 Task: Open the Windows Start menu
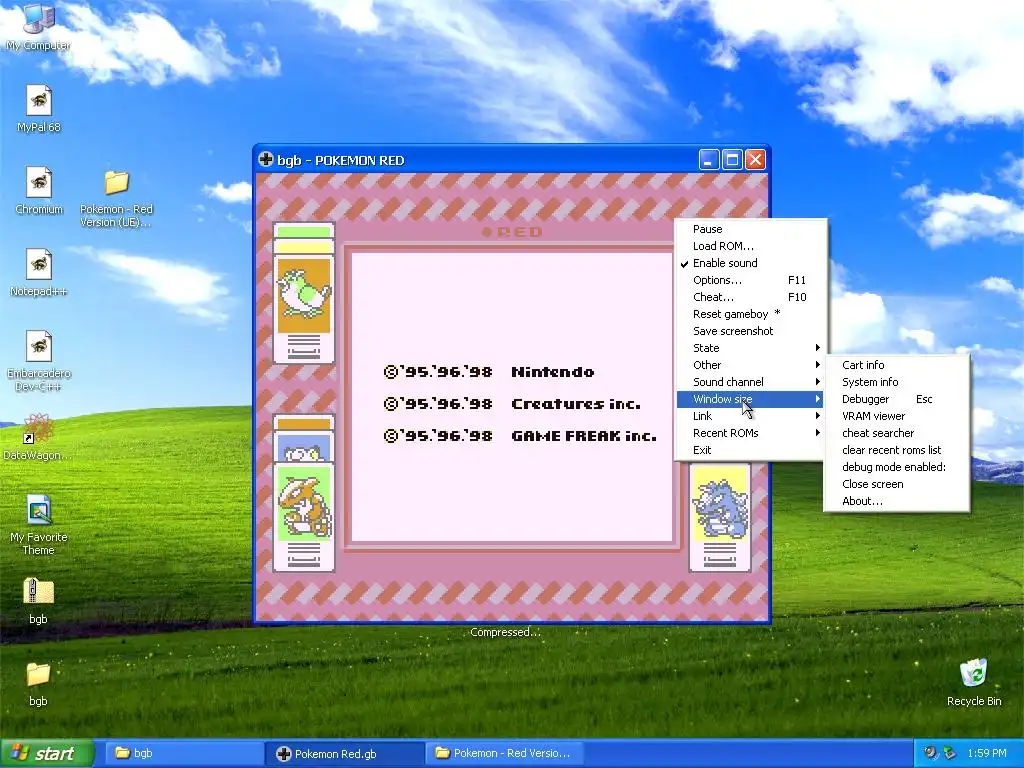point(46,753)
